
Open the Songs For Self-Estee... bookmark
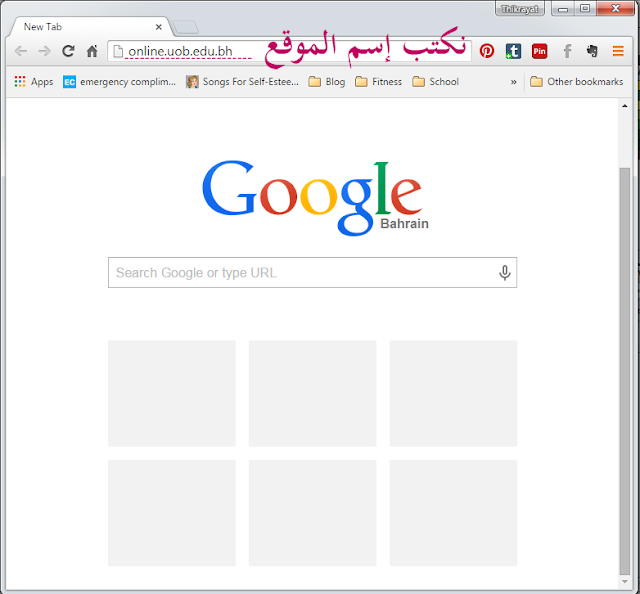pos(242,82)
